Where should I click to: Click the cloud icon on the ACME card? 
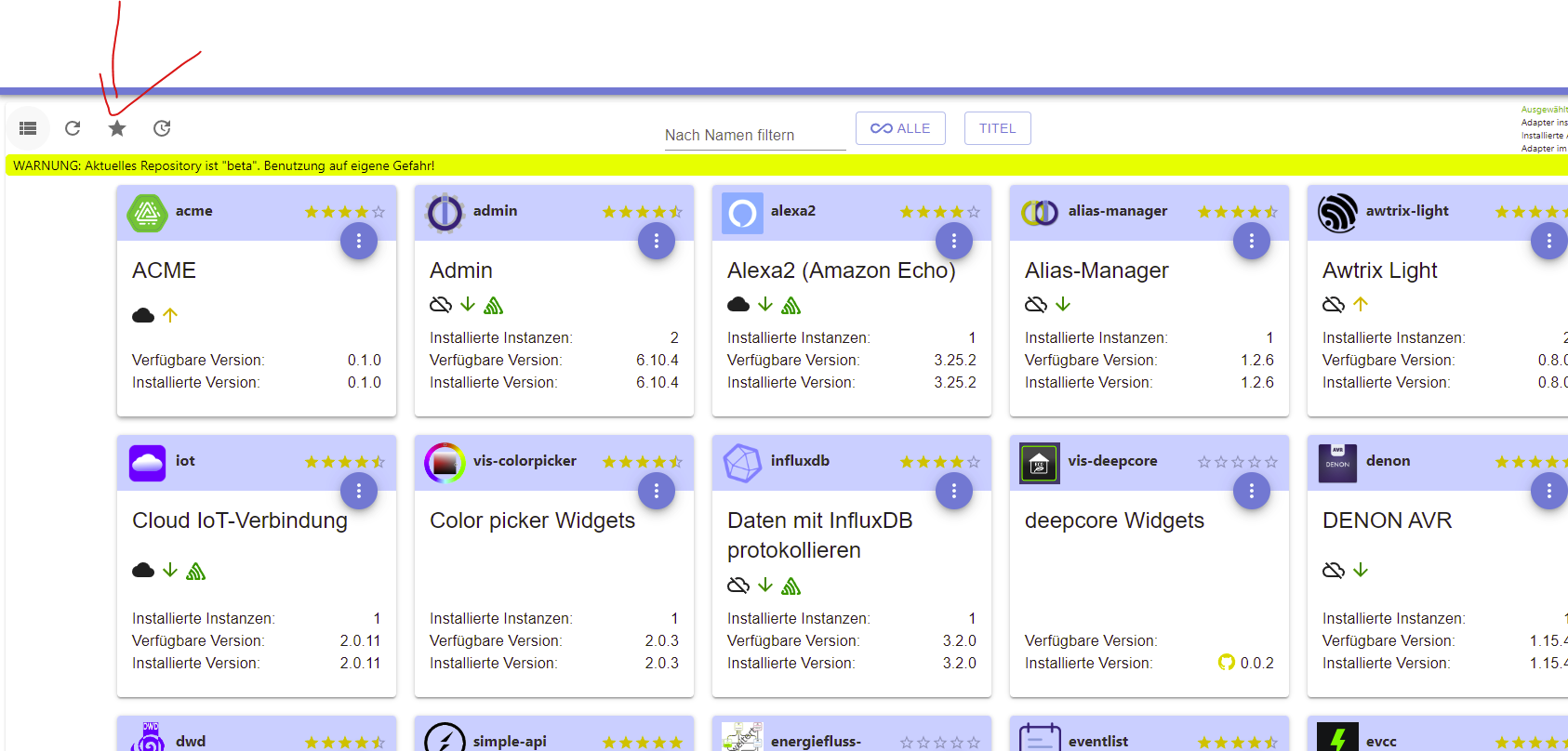point(143,315)
